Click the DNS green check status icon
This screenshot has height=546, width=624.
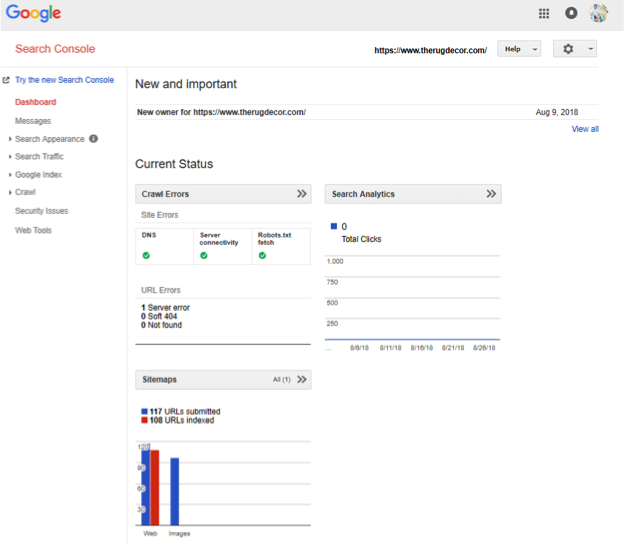coord(146,255)
